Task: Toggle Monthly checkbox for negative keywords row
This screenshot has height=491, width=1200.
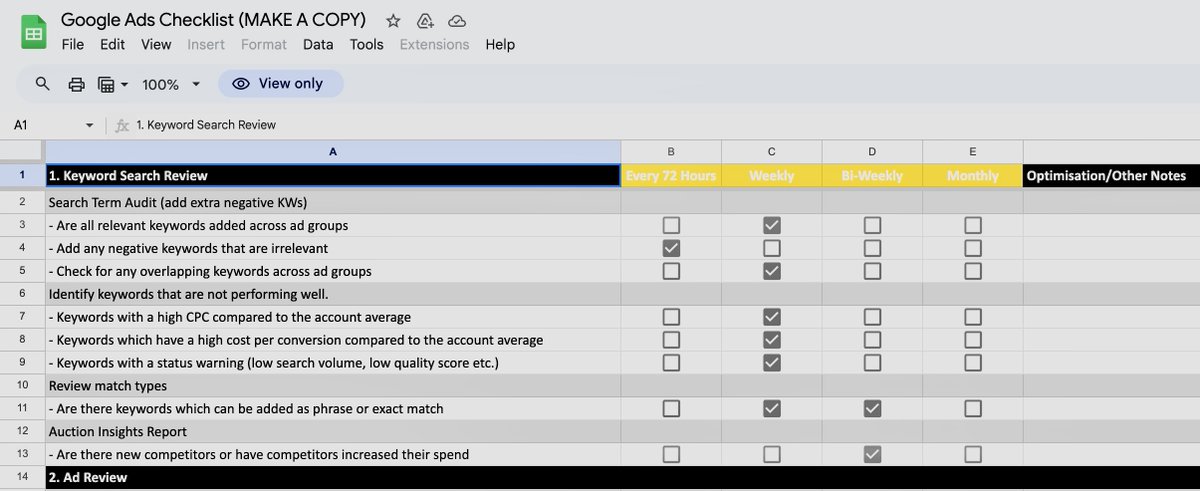Action: click(972, 248)
